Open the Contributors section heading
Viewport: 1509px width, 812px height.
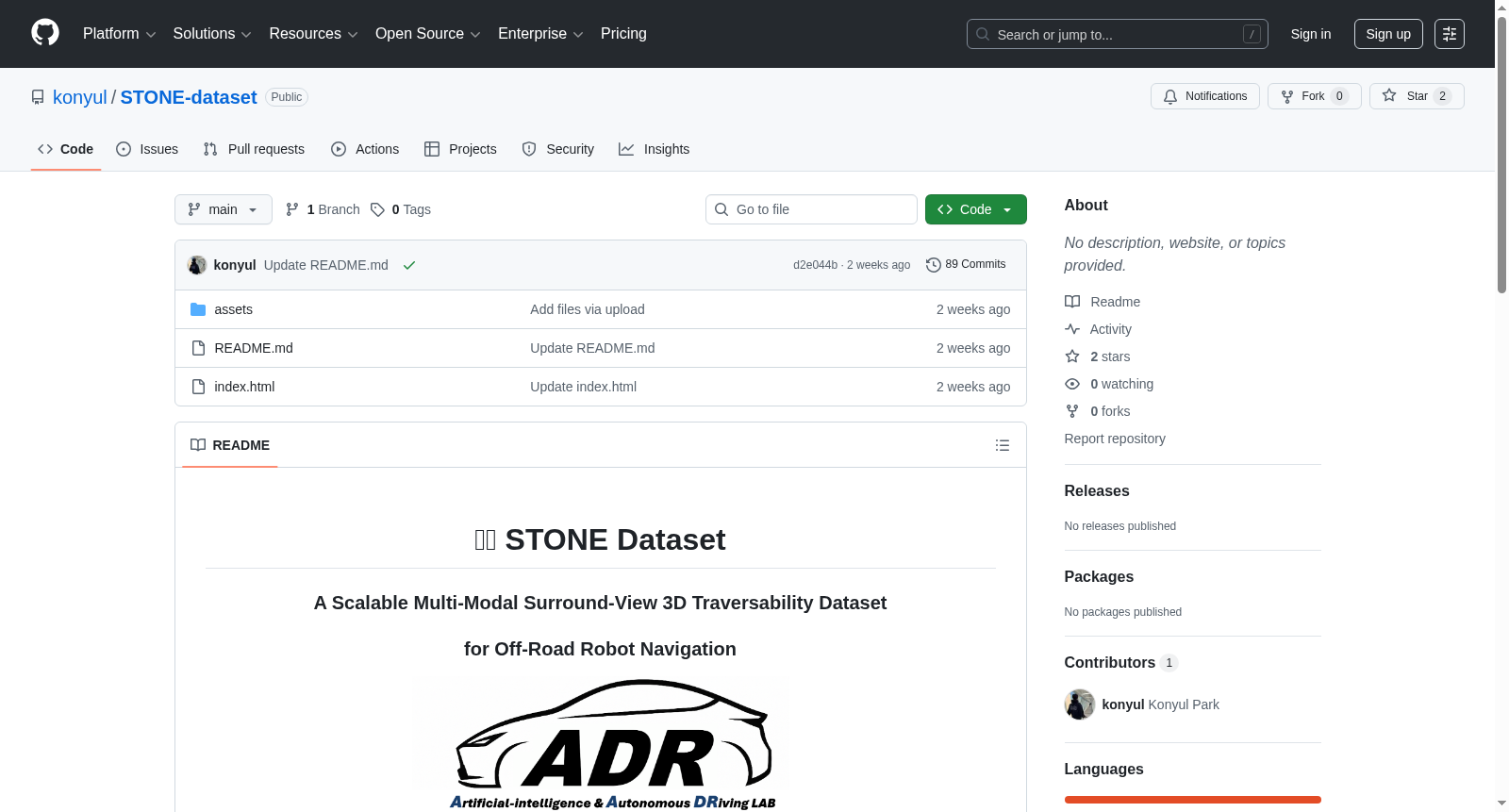point(1121,663)
